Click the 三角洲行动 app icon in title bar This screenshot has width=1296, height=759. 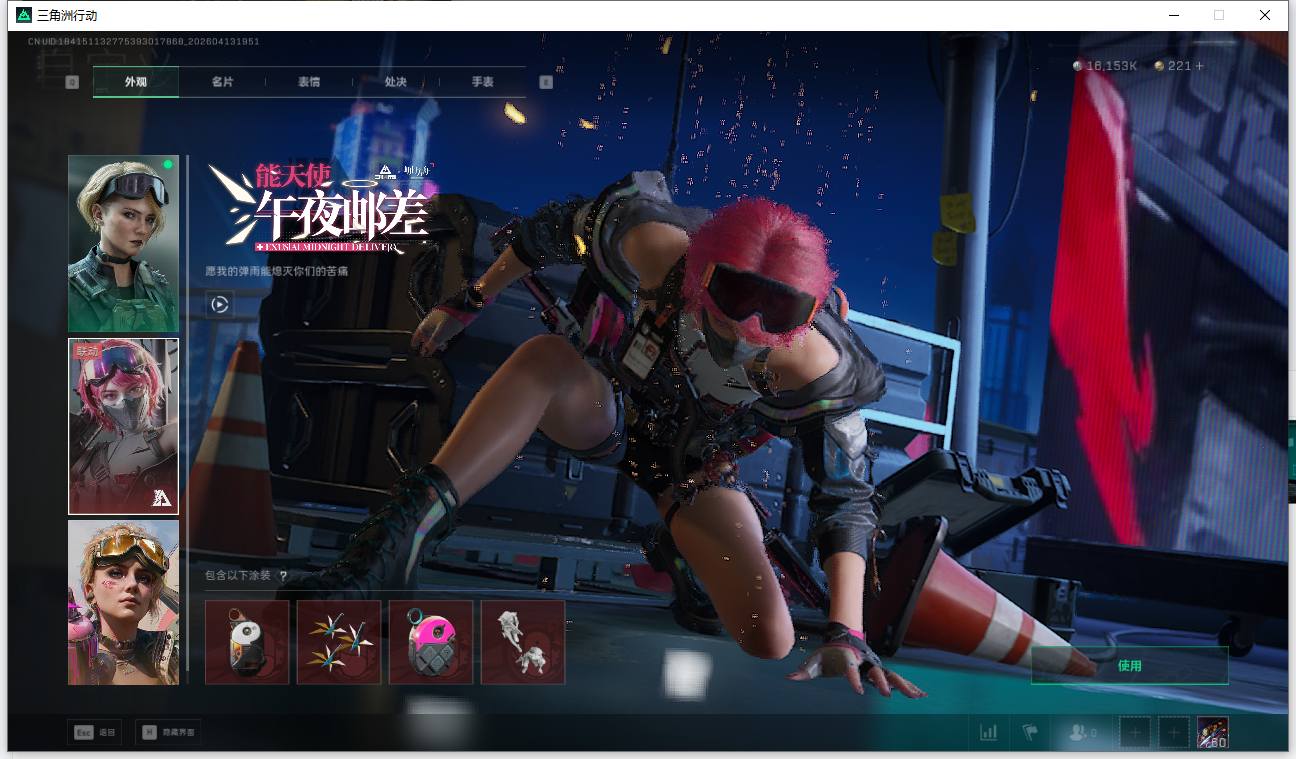click(24, 15)
